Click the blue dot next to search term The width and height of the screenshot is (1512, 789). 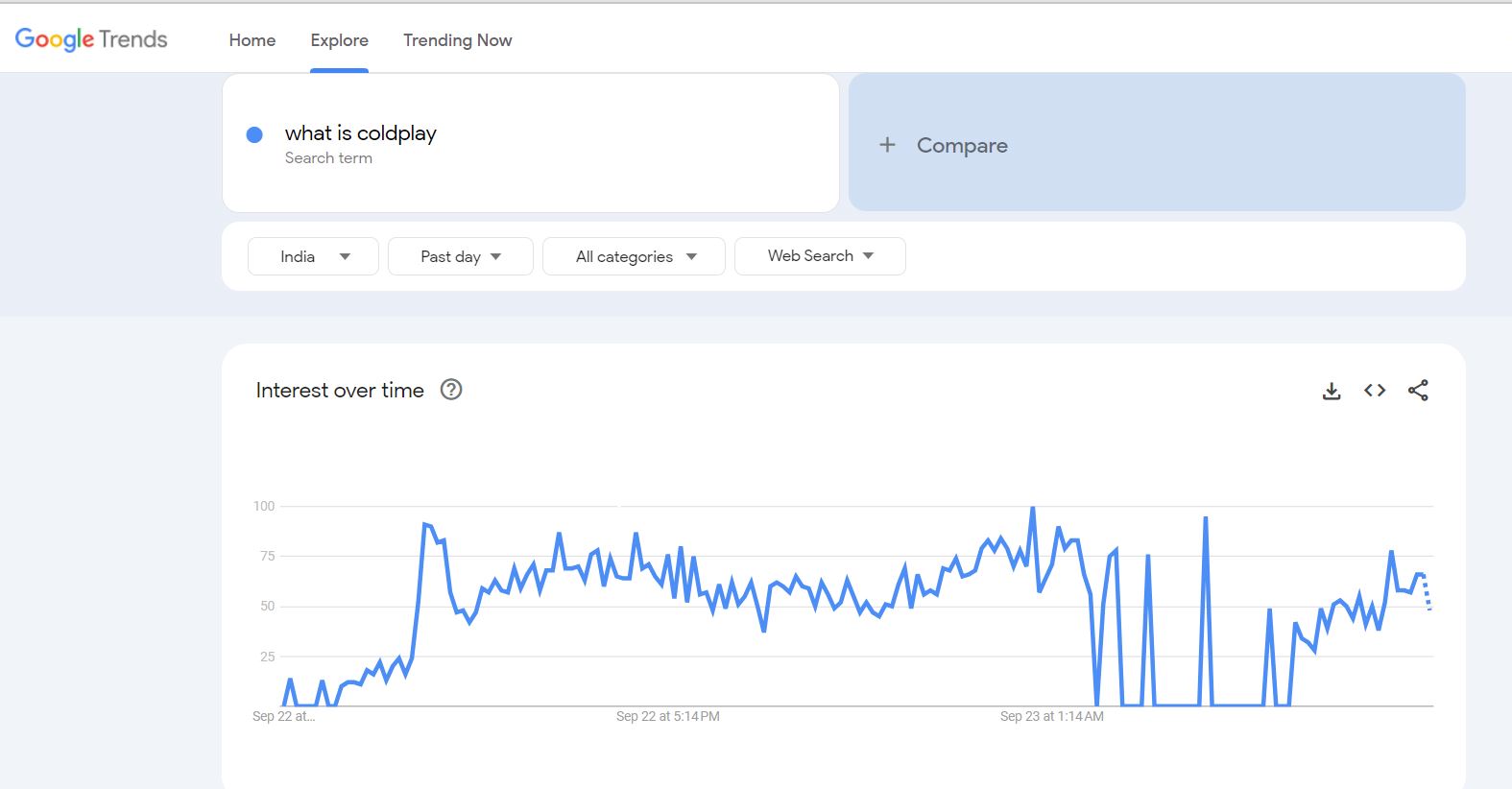tap(254, 134)
